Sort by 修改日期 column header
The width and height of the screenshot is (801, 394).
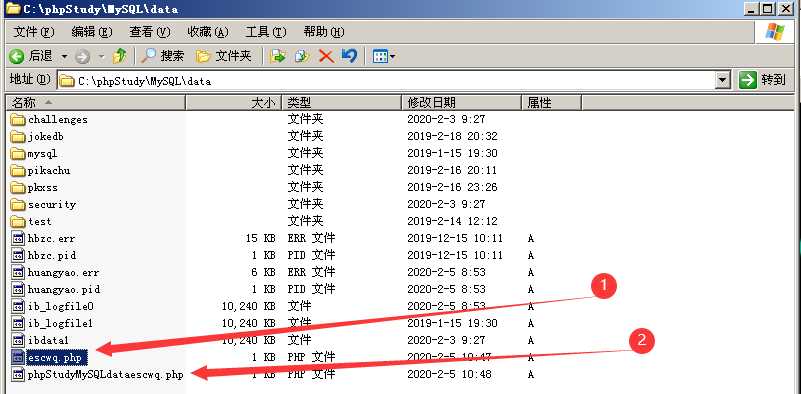(461, 103)
